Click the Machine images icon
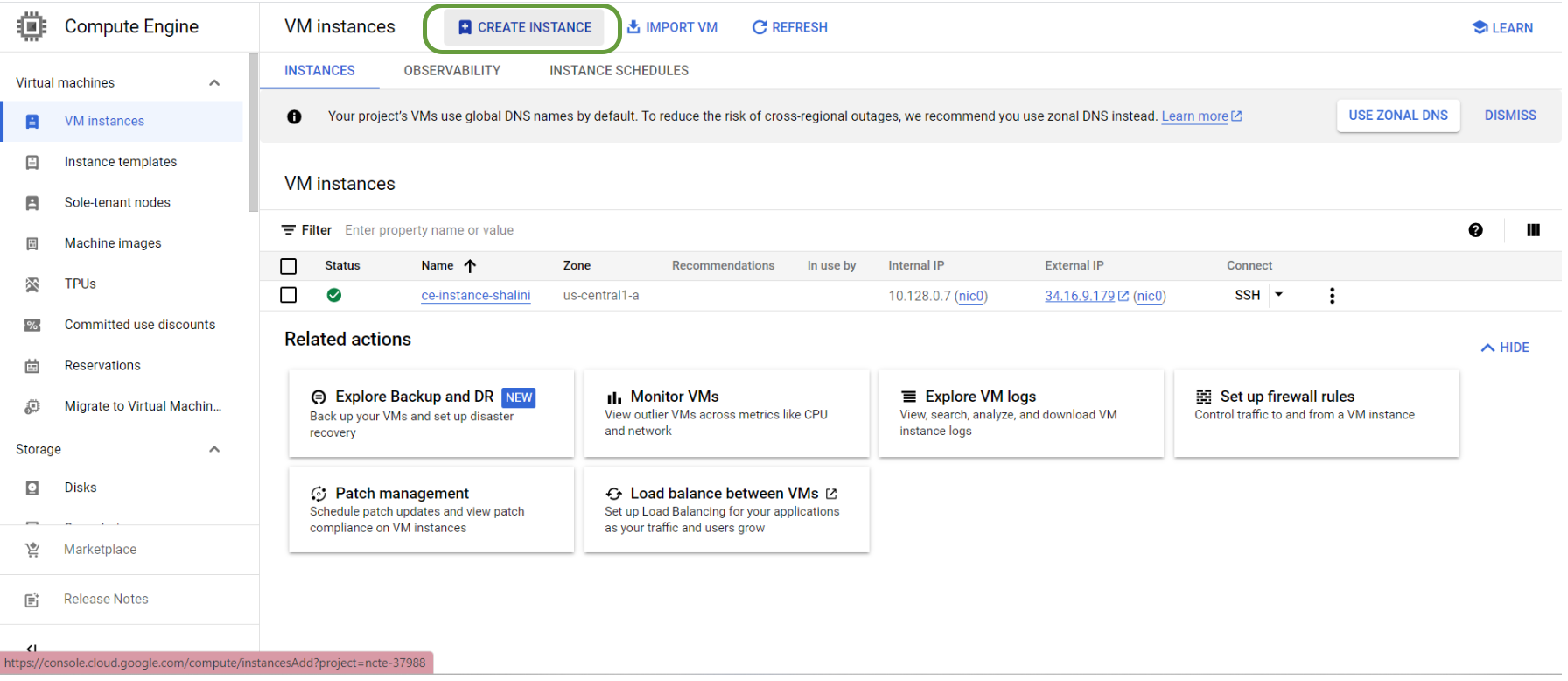Screen dimensions: 1568x681 pos(32,243)
